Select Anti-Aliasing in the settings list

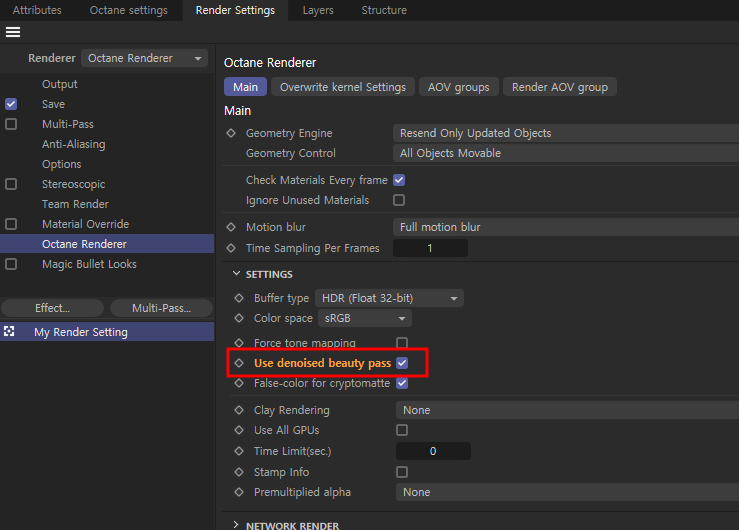click(x=73, y=144)
